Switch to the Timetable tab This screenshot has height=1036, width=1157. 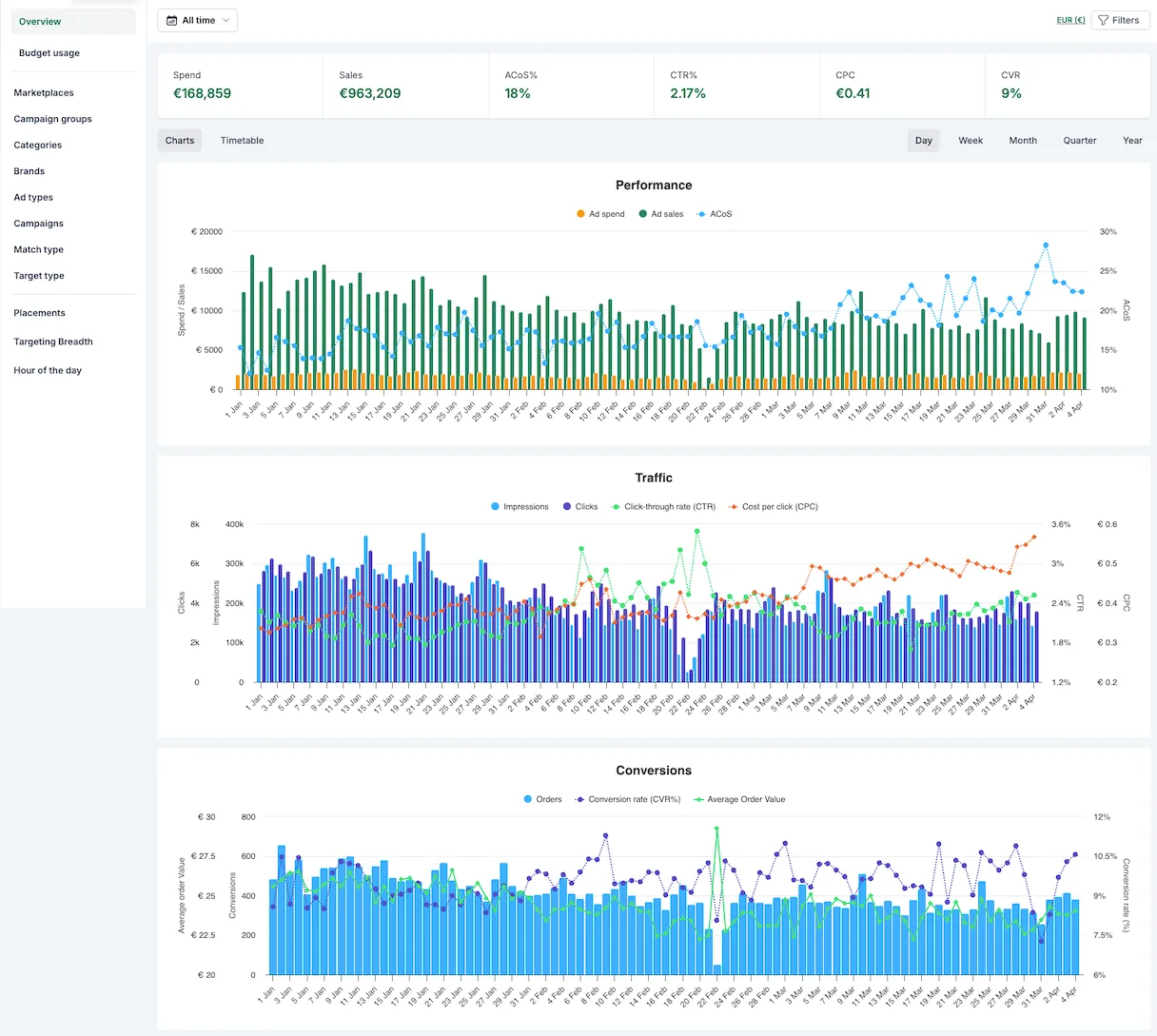(x=242, y=141)
